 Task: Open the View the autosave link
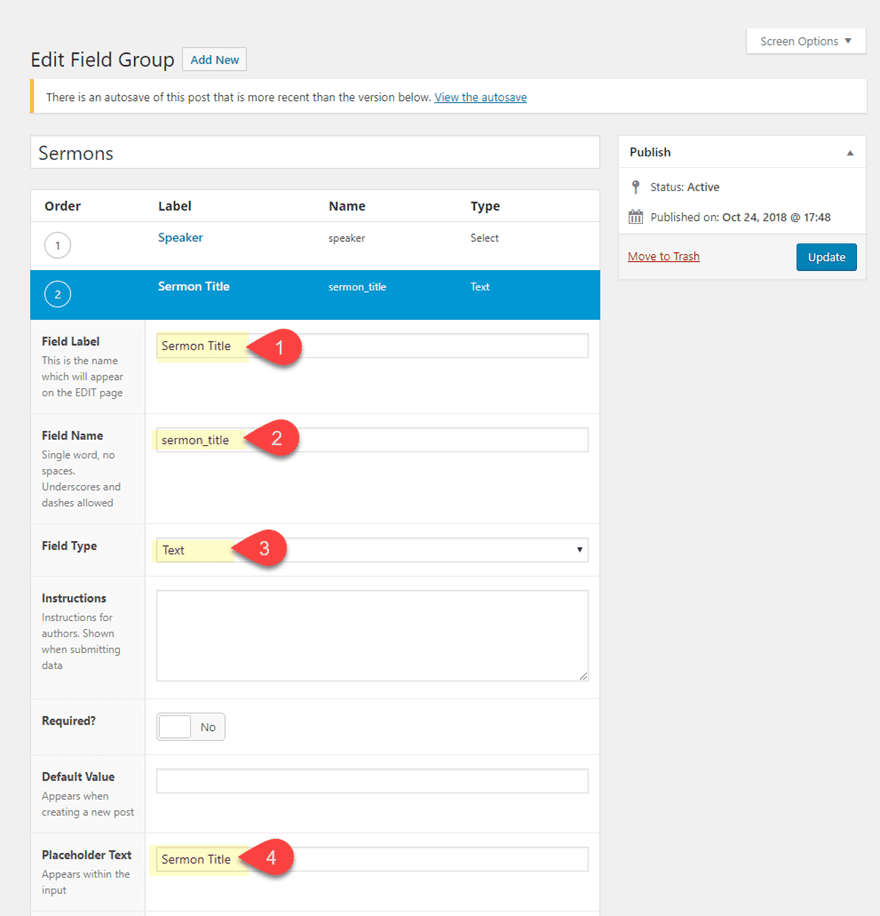pyautogui.click(x=480, y=97)
